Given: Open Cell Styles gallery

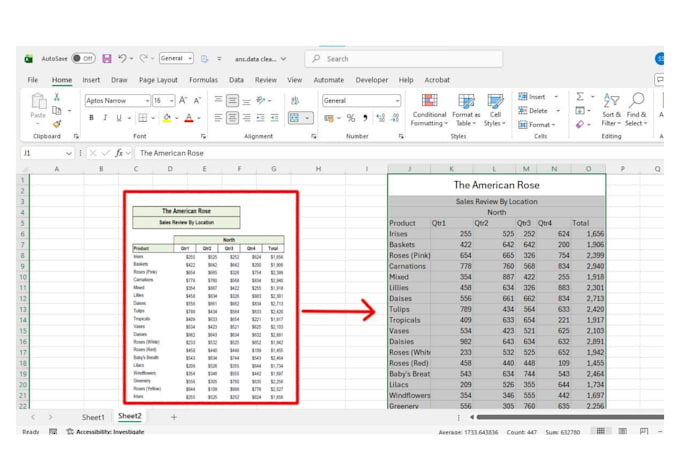Looking at the screenshot, I should 495,110.
